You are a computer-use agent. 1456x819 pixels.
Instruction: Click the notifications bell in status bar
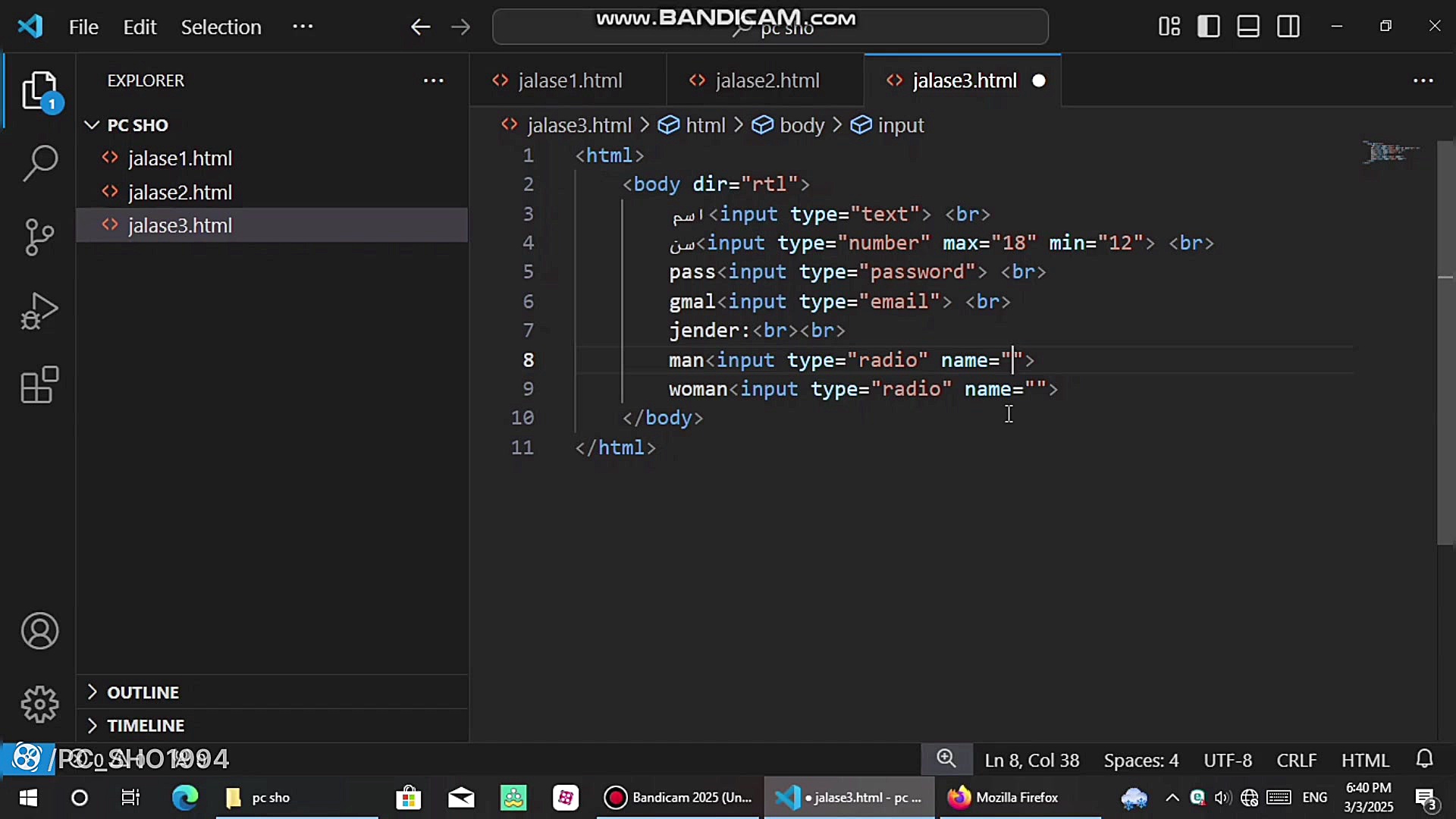[1424, 759]
